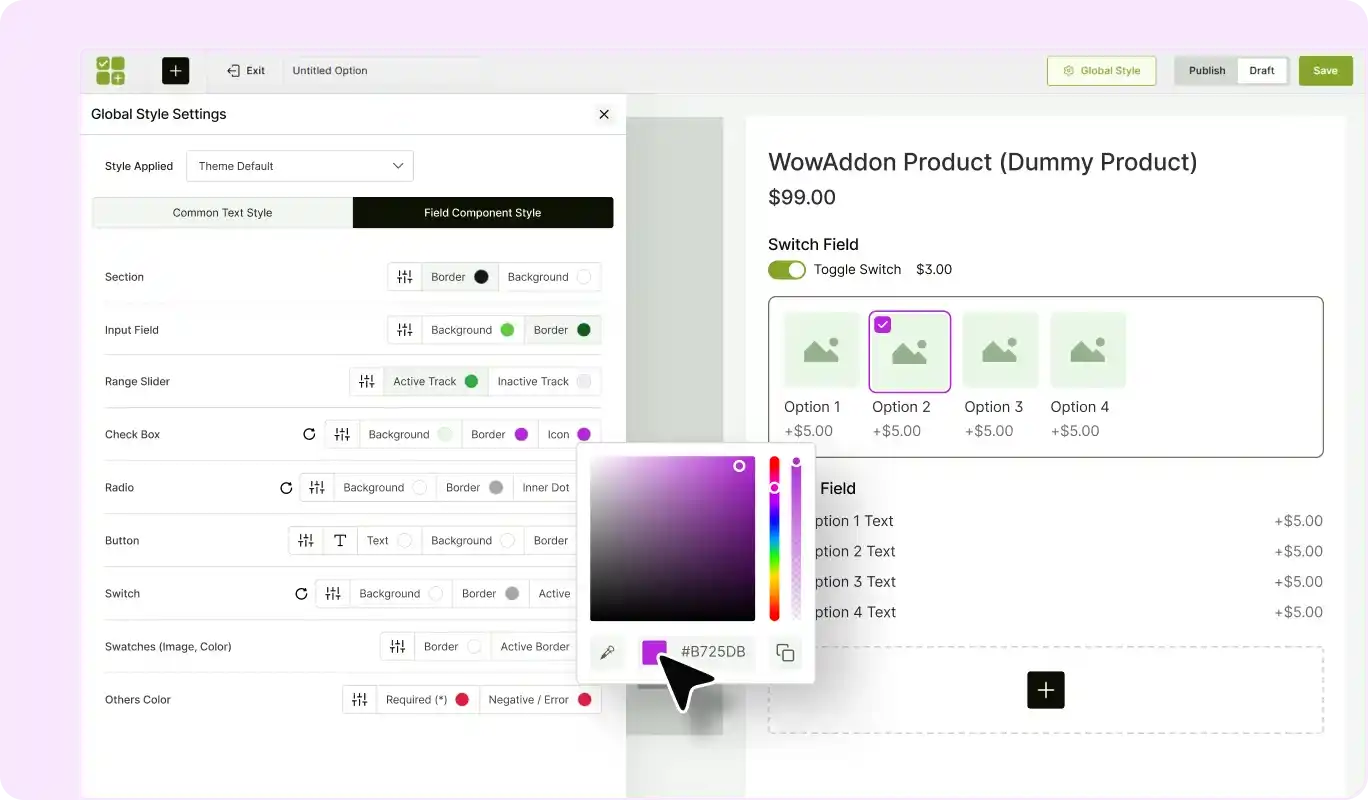1368x800 pixels.
Task: Uncheck the Option 2 selection checkbox
Action: click(x=882, y=324)
